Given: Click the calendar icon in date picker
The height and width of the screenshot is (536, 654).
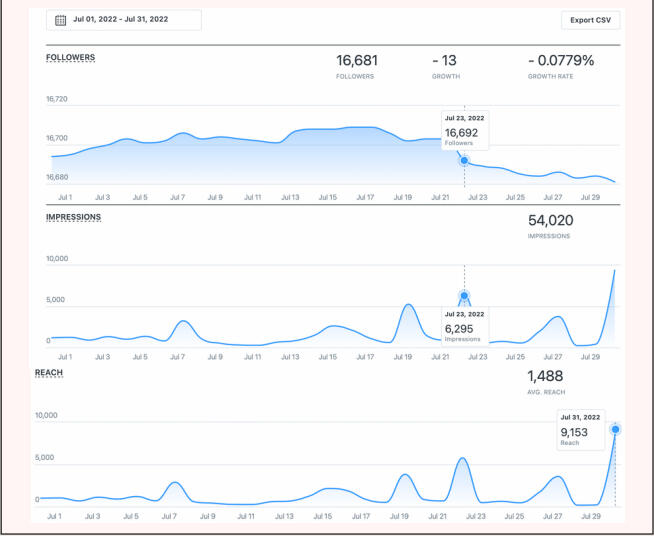Looking at the screenshot, I should [60, 20].
